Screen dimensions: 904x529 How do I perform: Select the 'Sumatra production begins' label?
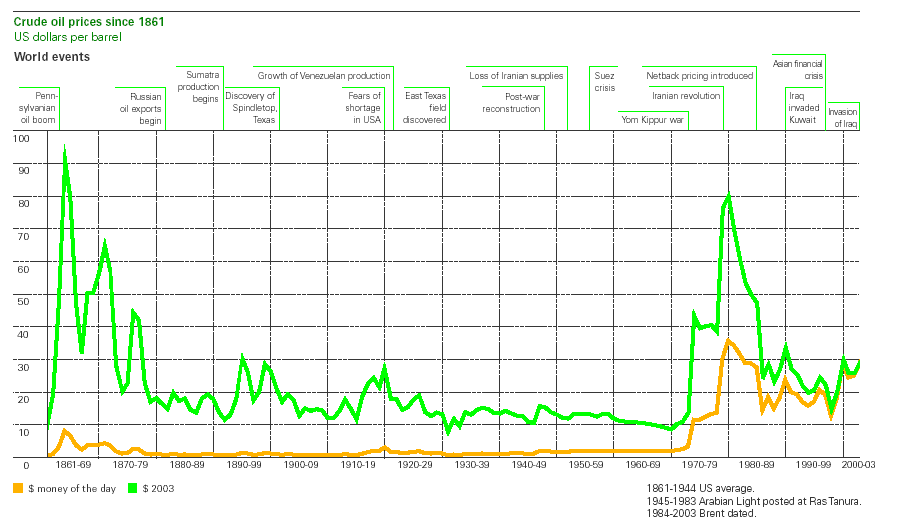click(x=198, y=86)
